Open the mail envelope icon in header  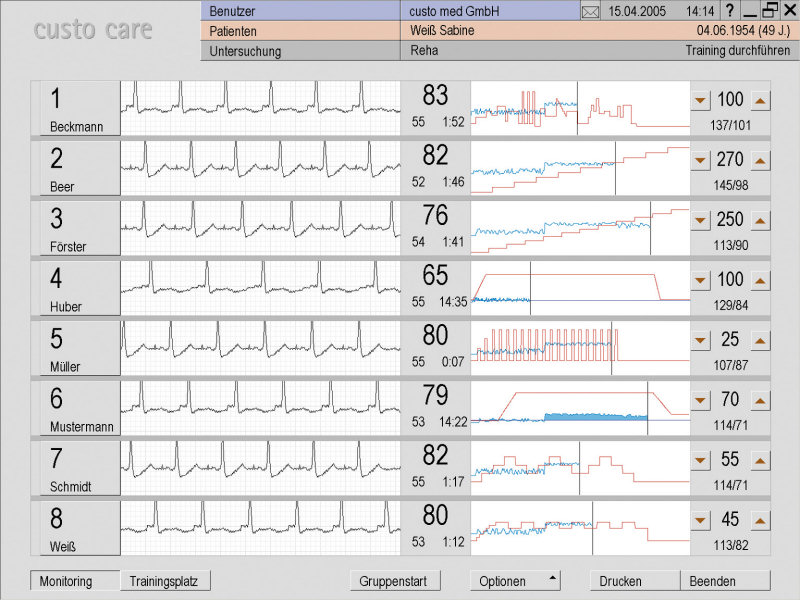click(590, 11)
